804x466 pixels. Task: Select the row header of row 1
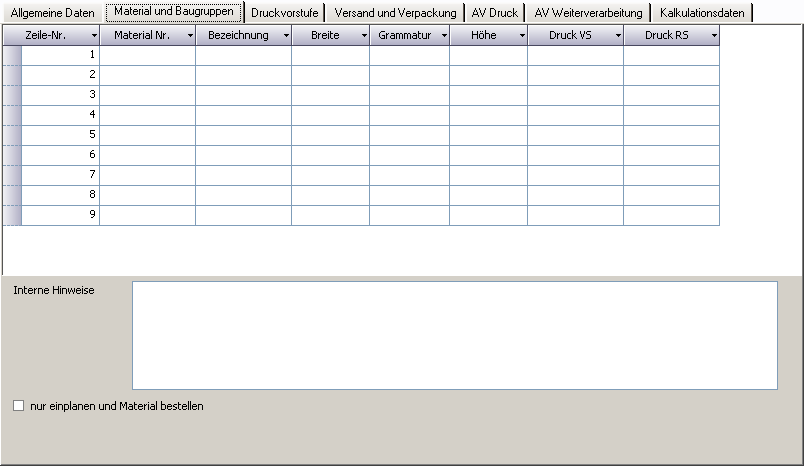point(12,55)
